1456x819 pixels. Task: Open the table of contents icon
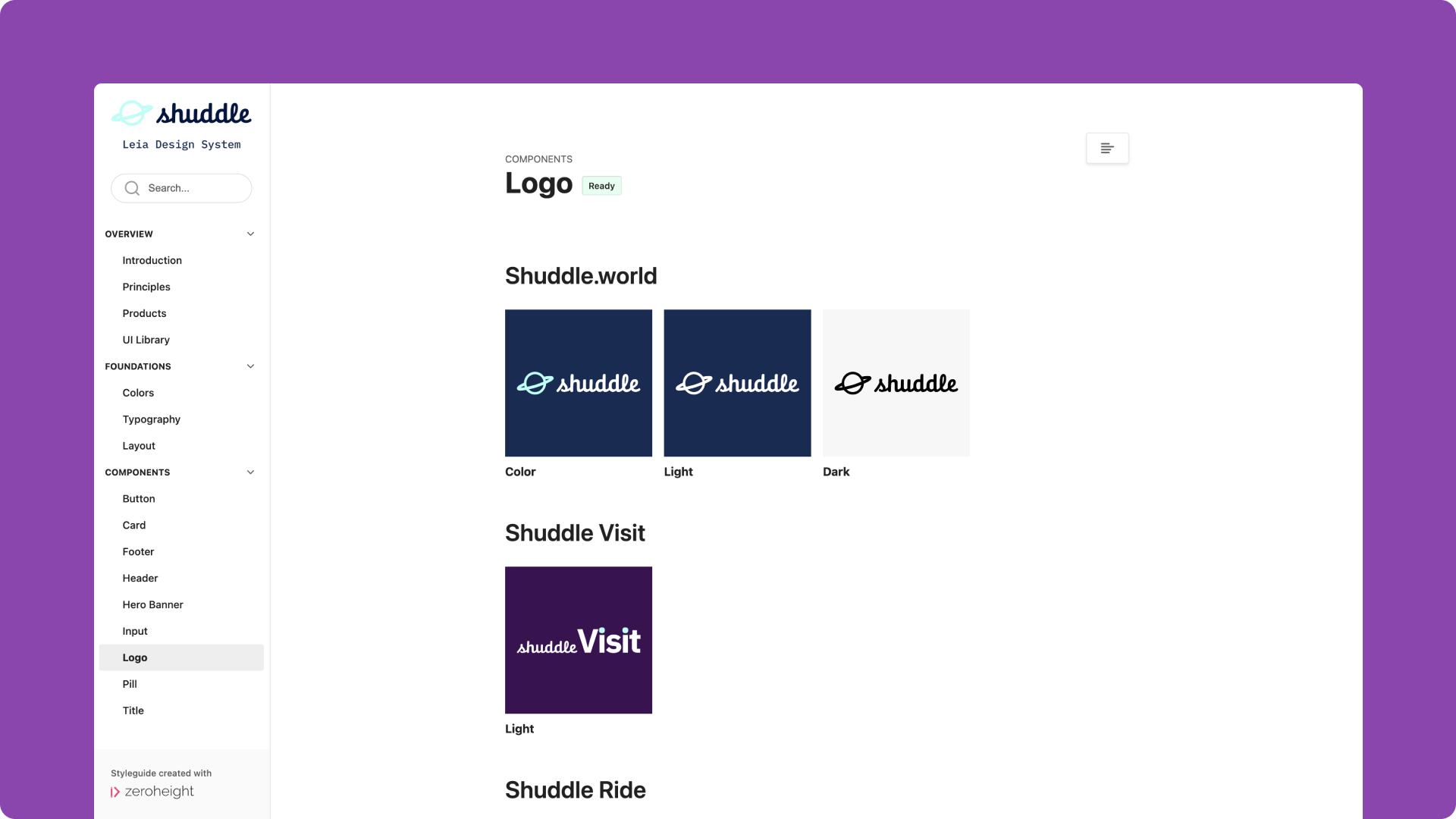point(1107,148)
